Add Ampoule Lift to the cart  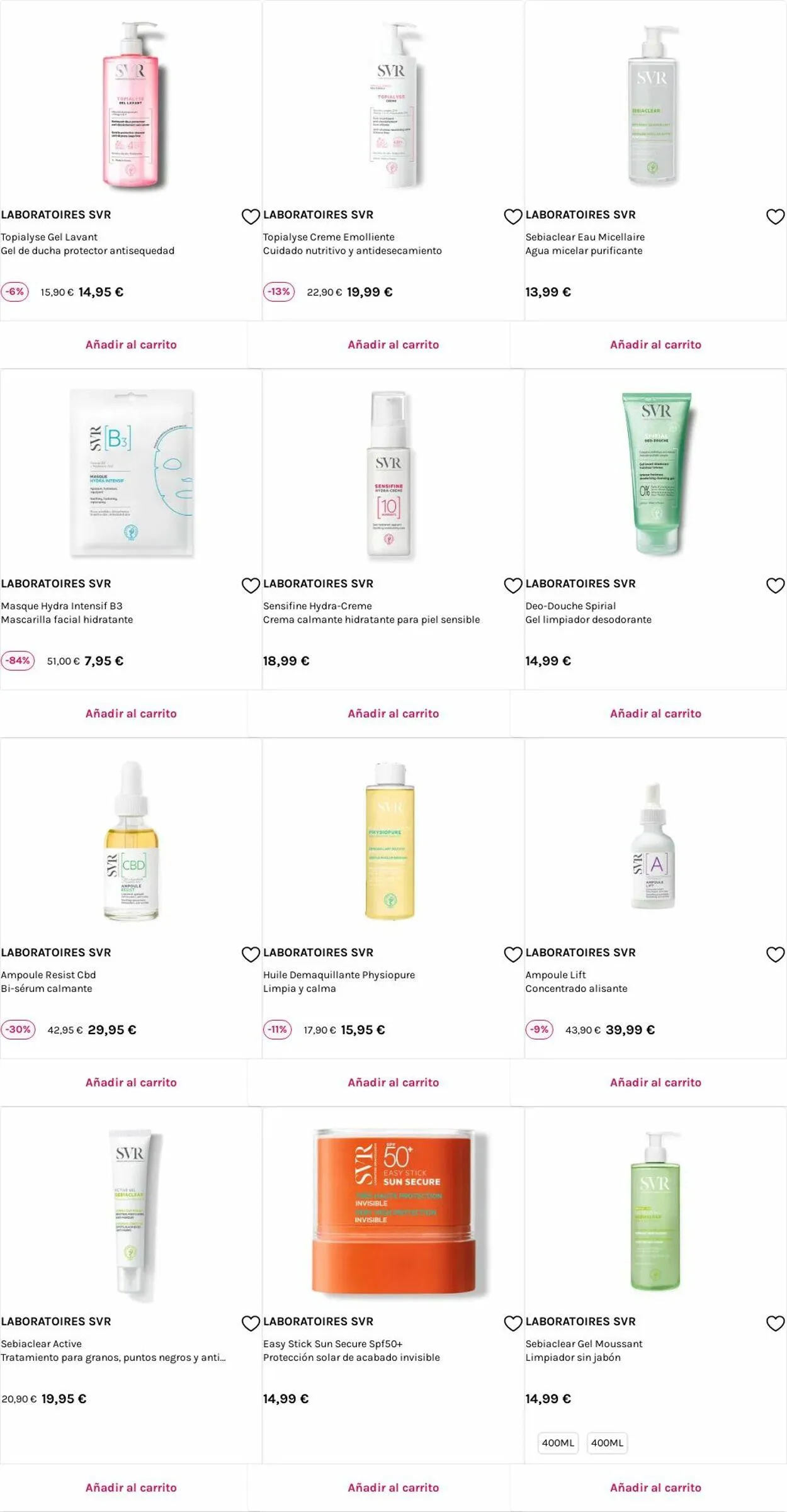pos(655,1082)
